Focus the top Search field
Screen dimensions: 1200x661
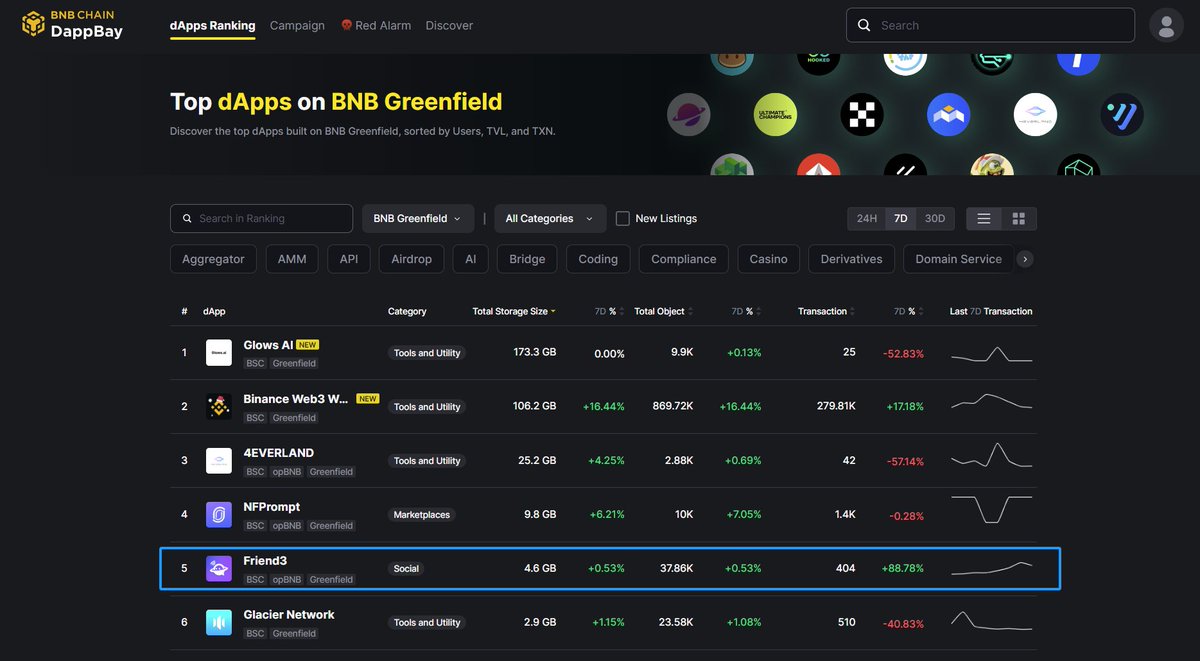pos(990,25)
